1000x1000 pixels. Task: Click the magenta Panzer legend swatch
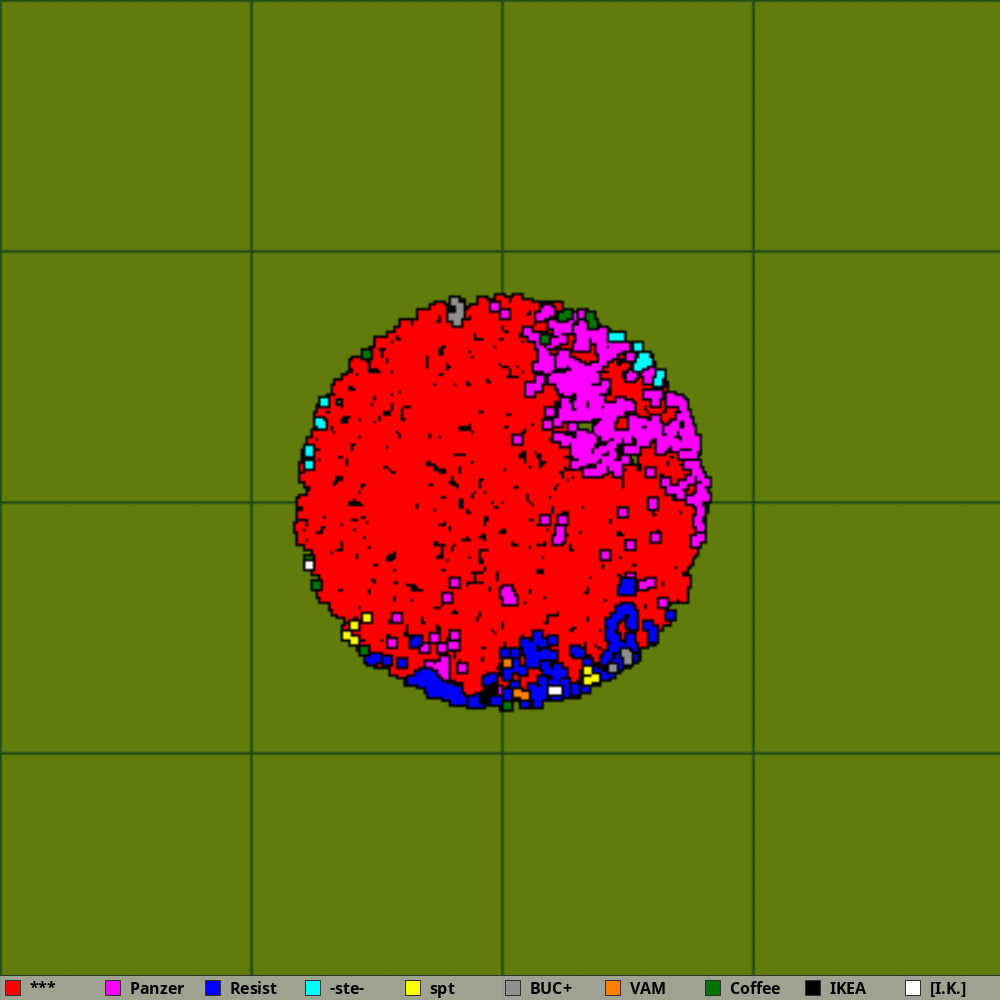point(113,988)
